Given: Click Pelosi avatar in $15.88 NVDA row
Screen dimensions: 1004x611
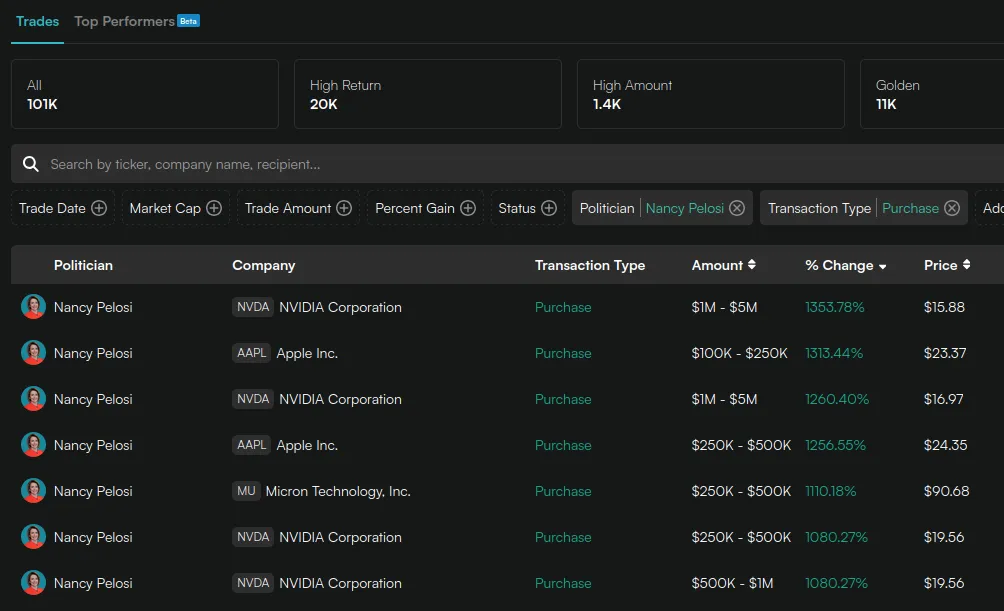Looking at the screenshot, I should point(33,307).
